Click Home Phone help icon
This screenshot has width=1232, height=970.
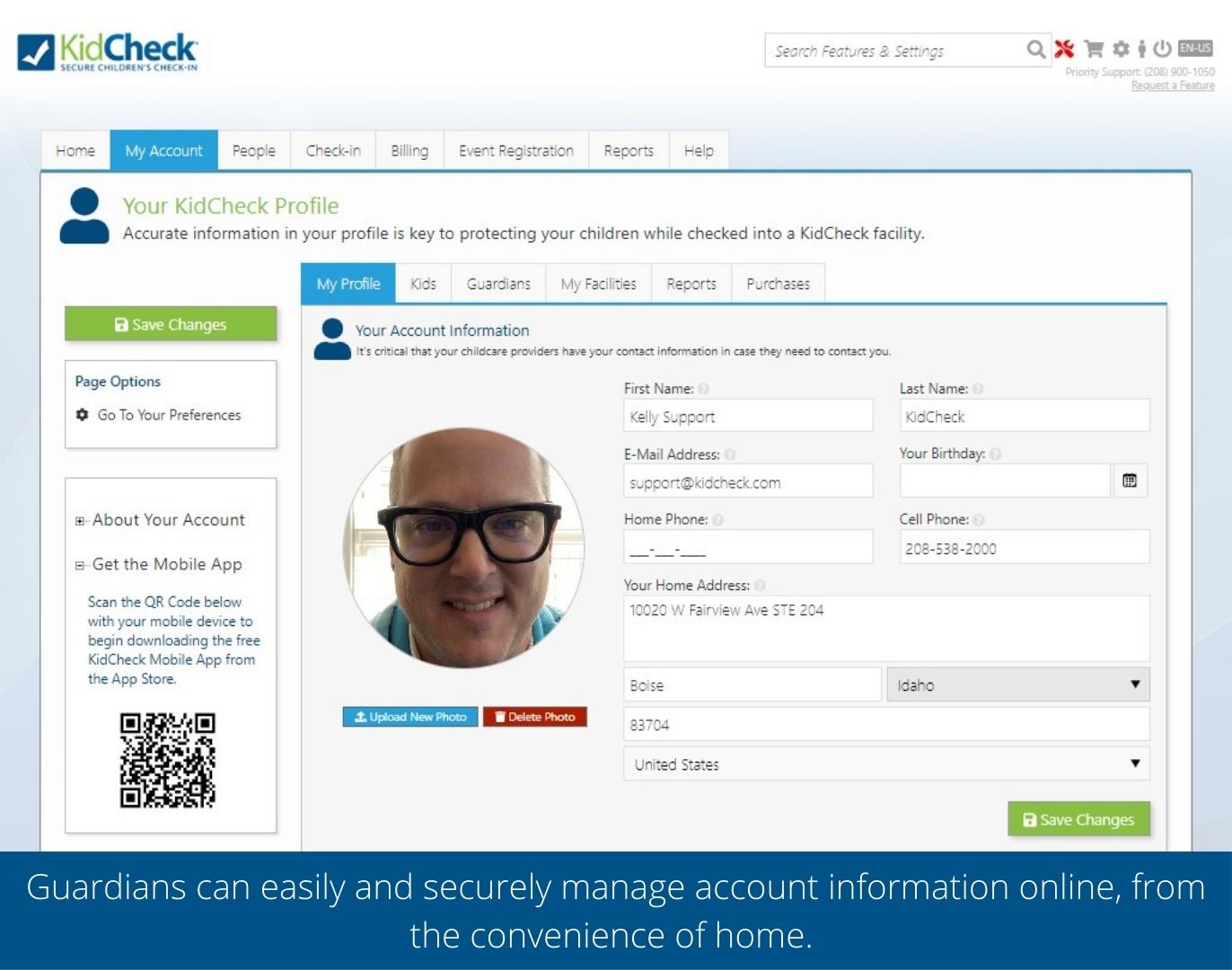(x=717, y=520)
